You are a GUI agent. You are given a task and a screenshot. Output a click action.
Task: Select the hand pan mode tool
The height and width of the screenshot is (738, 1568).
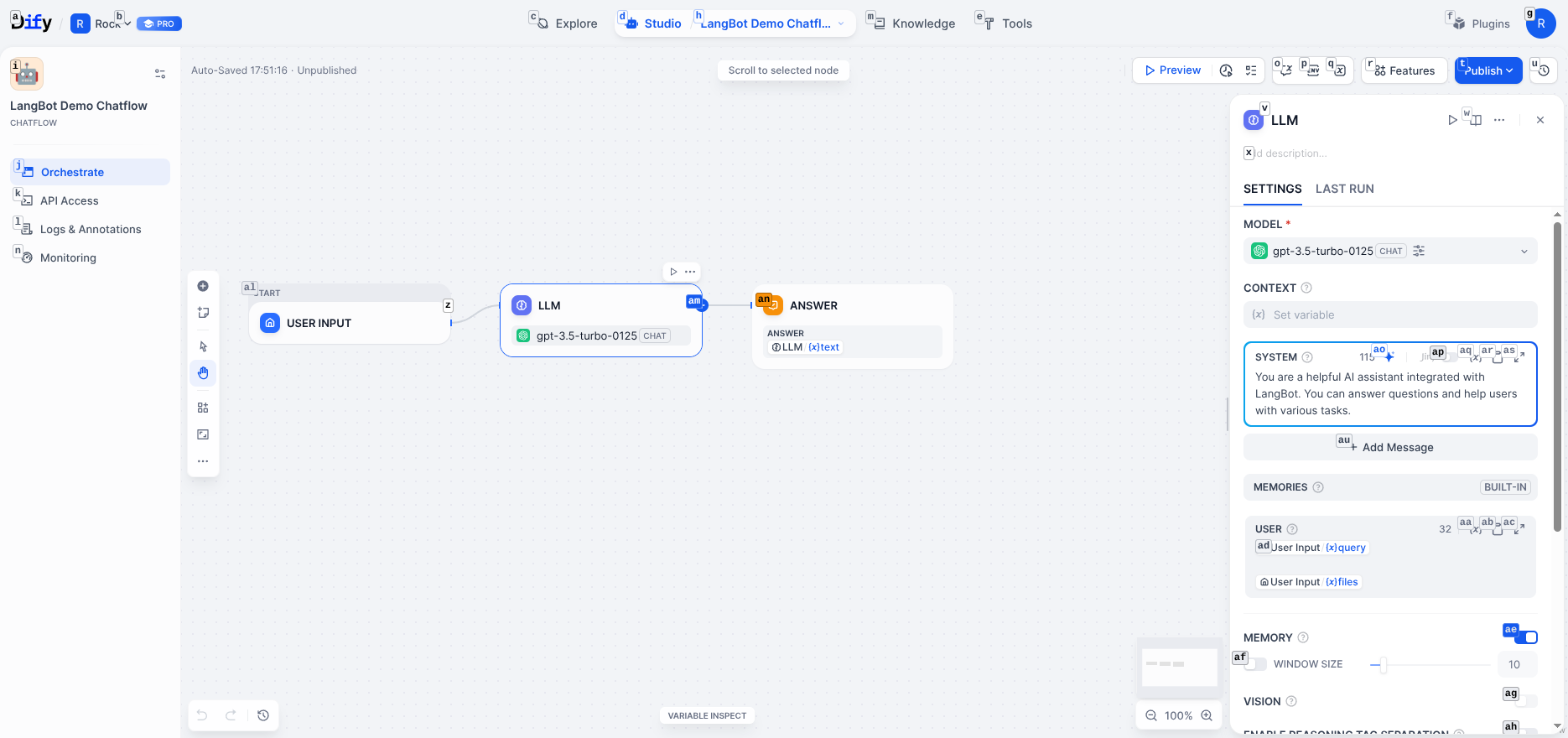[x=203, y=373]
